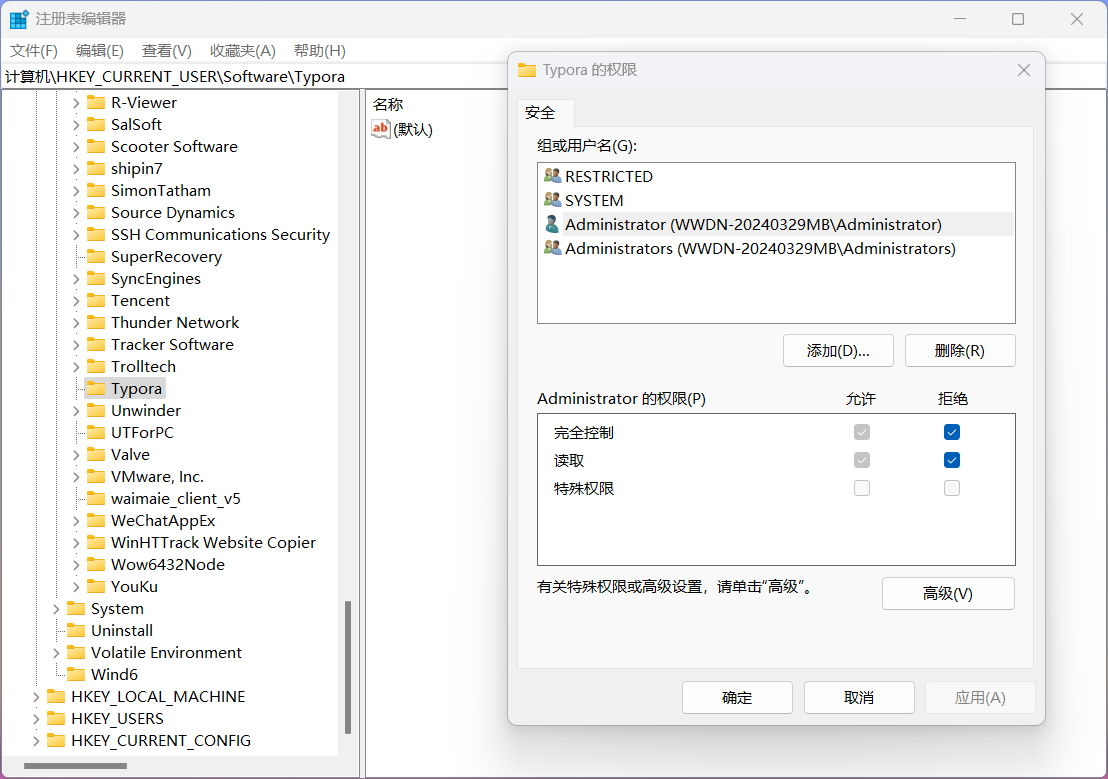This screenshot has height=779, width=1108.
Task: Click the (默认) string value icon
Action: click(x=381, y=129)
